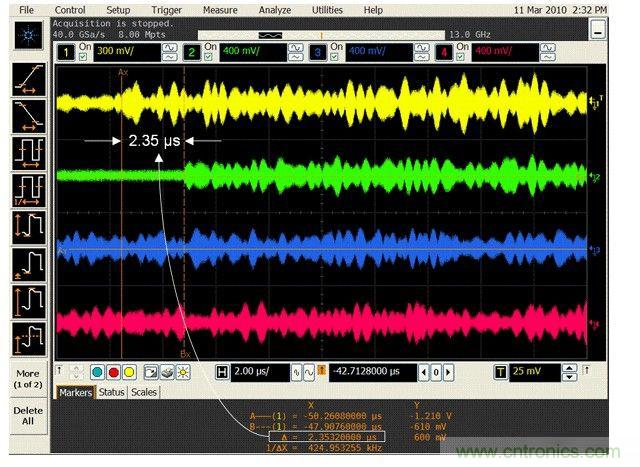
Task: Click More (1 of 2) button
Action: coord(28,380)
